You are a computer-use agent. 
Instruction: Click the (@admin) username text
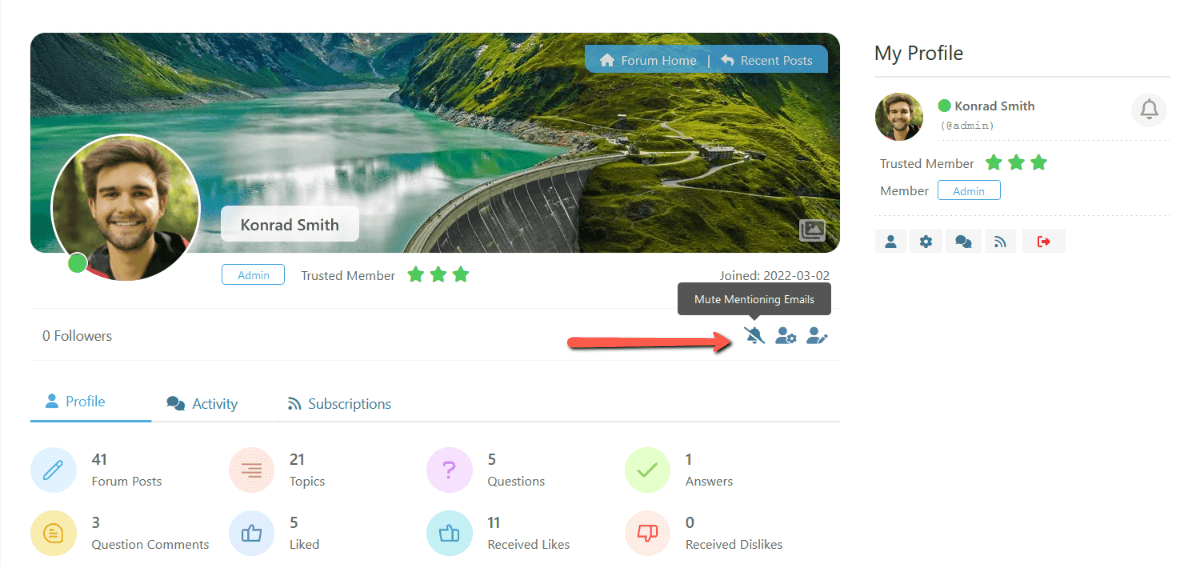tap(967, 125)
